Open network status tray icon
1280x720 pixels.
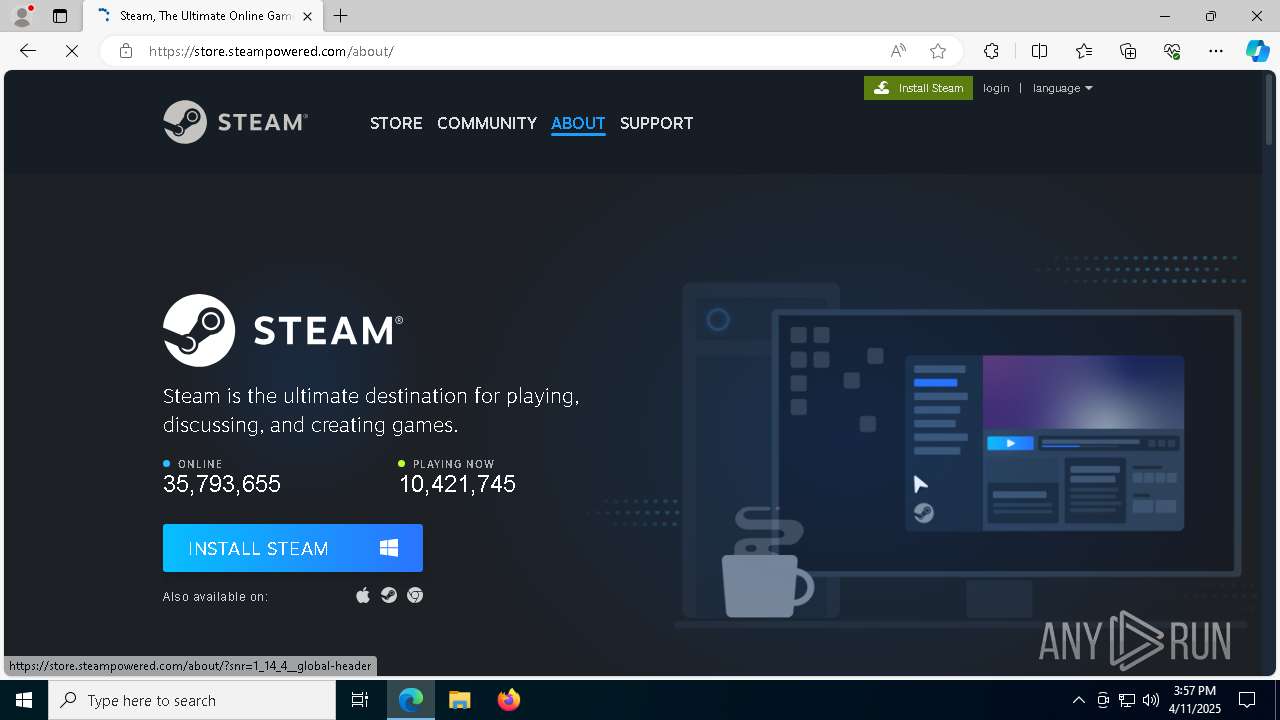pyautogui.click(x=1127, y=700)
